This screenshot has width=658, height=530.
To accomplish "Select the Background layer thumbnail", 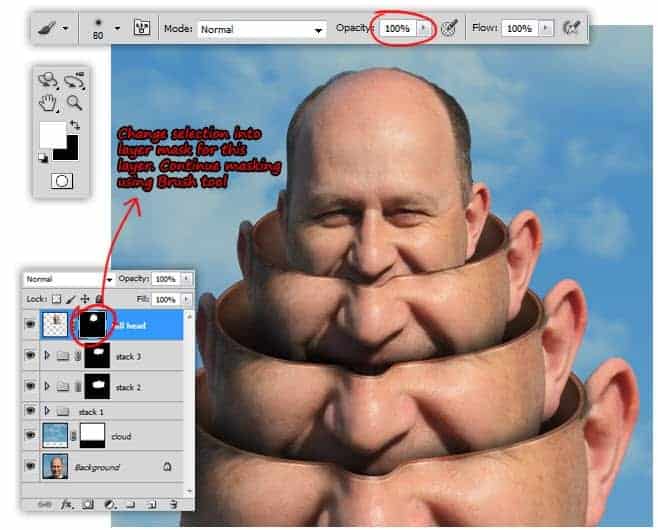I will click(x=55, y=466).
